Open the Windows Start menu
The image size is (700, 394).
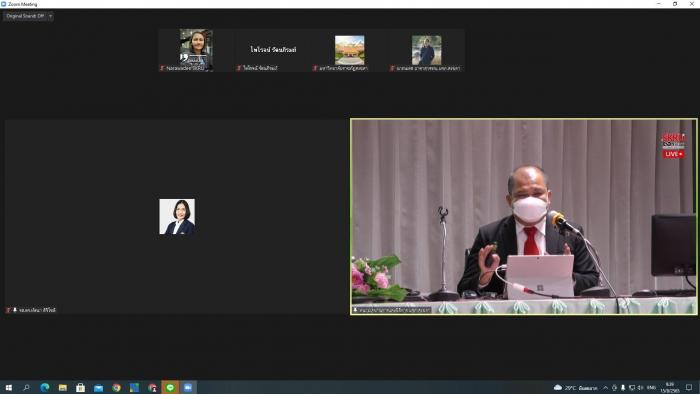8,387
